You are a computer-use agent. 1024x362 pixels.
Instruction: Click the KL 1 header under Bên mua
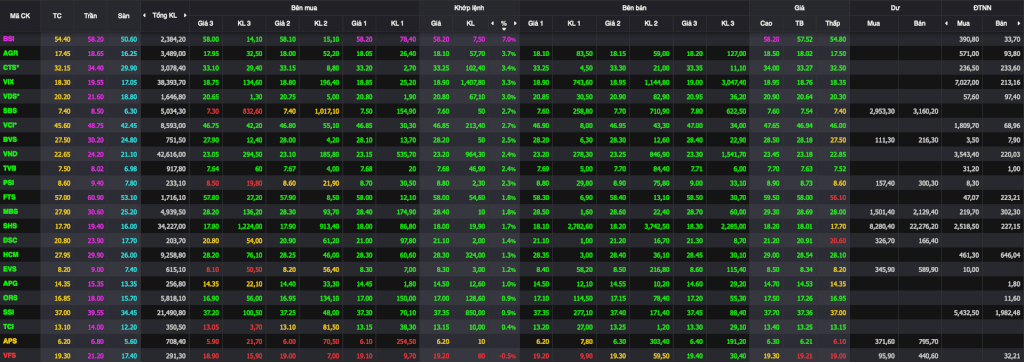coord(397,23)
